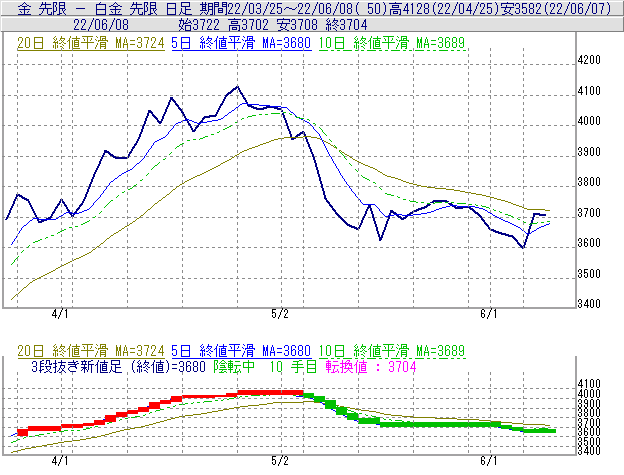Click the upper chart '5/2' date axis label
The height and width of the screenshot is (475, 624).
tap(280, 314)
